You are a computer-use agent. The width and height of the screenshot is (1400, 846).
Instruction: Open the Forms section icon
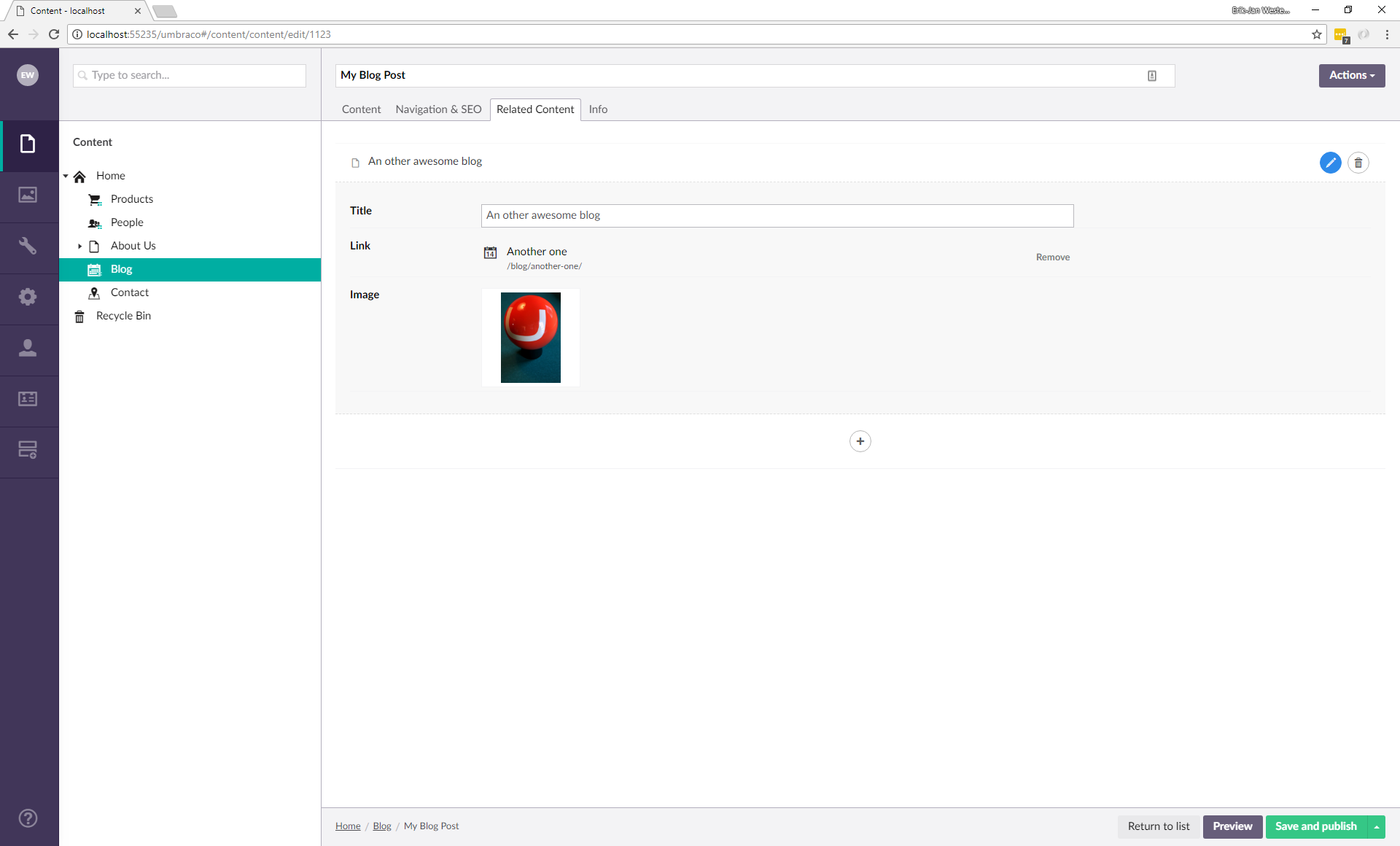pos(28,450)
